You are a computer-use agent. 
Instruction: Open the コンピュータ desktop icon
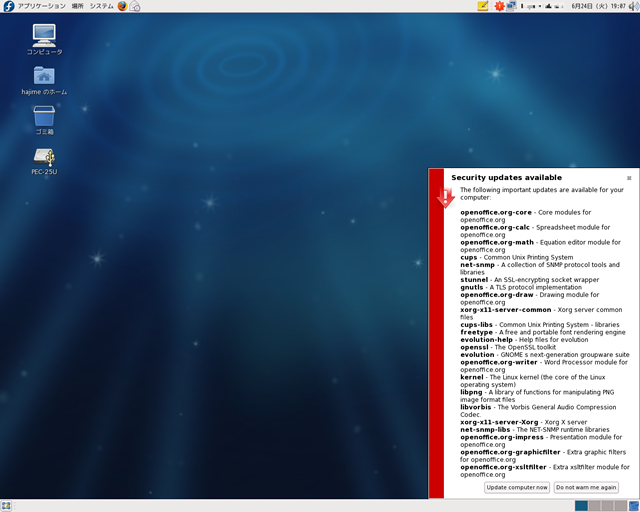(44, 40)
